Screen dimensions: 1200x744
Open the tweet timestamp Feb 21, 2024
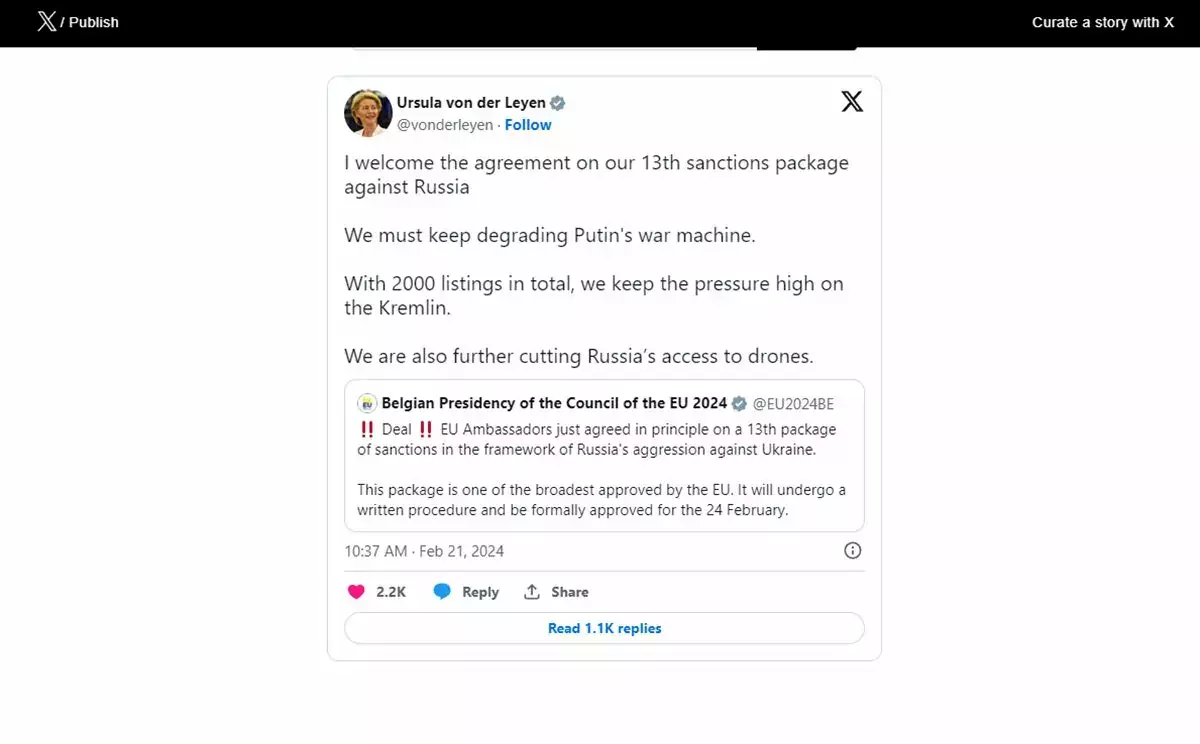pyautogui.click(x=424, y=551)
